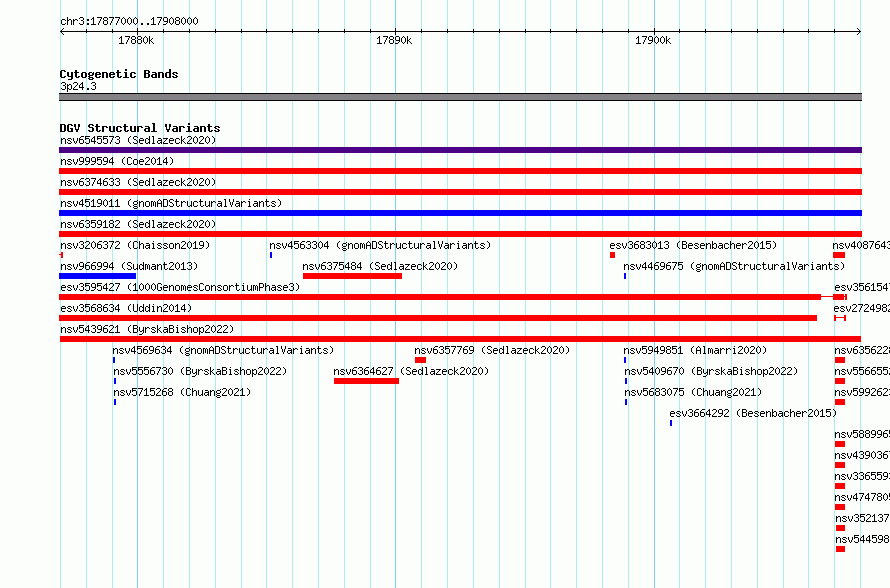Open nsv5439621 (ByrskaBishop2022) label
Image resolution: width=890 pixels, height=588 pixels.
point(147,329)
